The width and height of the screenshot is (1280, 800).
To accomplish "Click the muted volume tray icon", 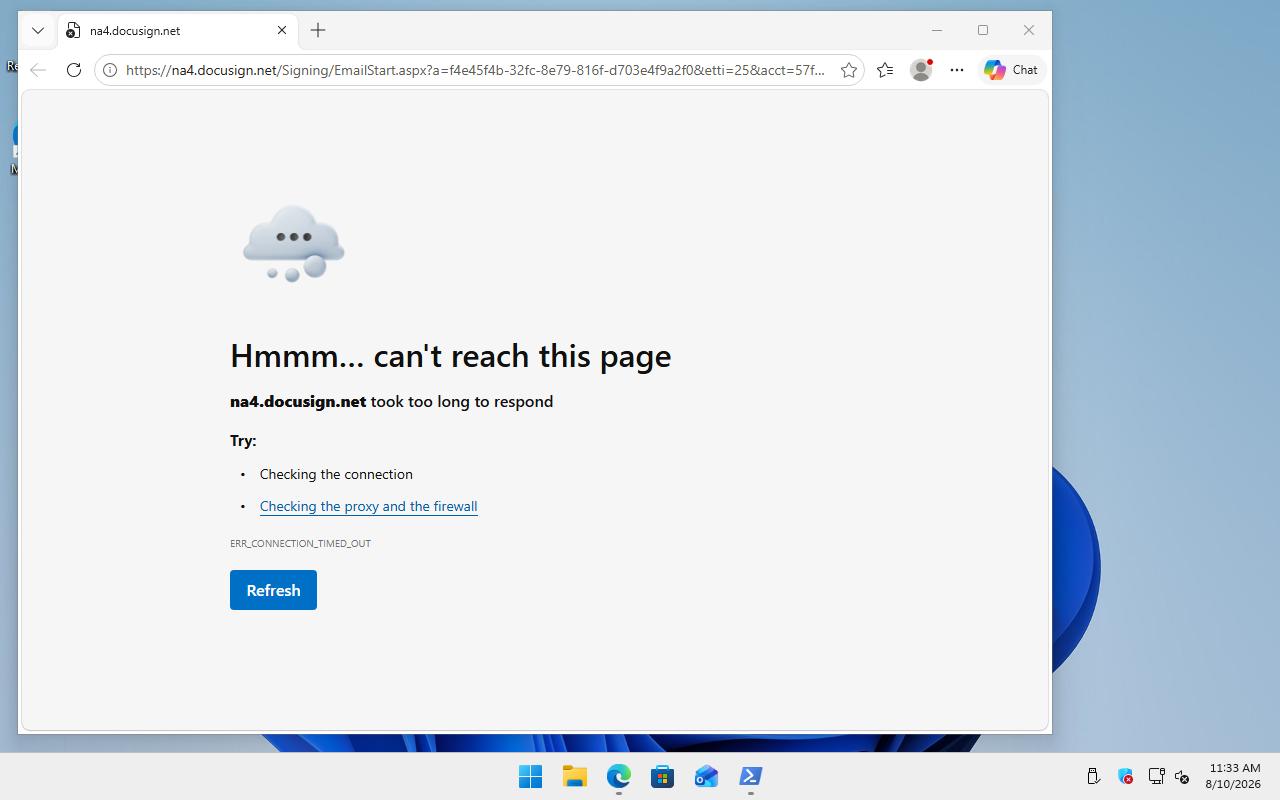I will pos(1181,776).
